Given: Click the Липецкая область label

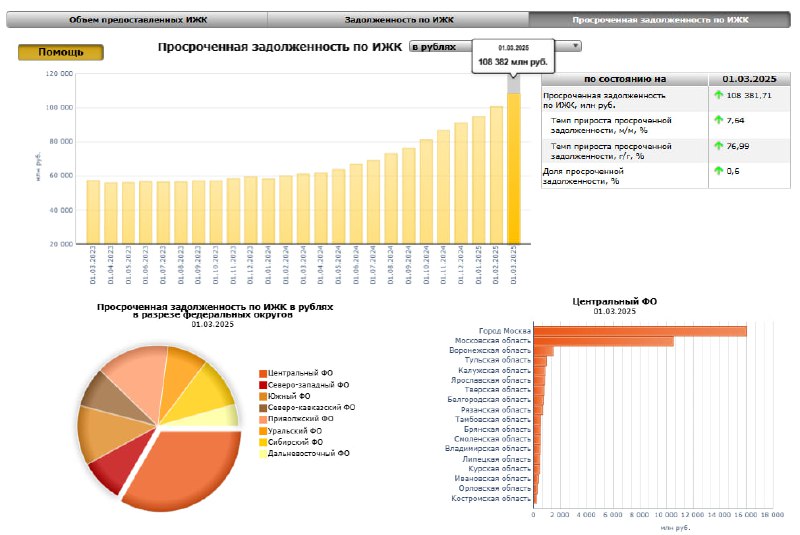Looking at the screenshot, I should 496,460.
